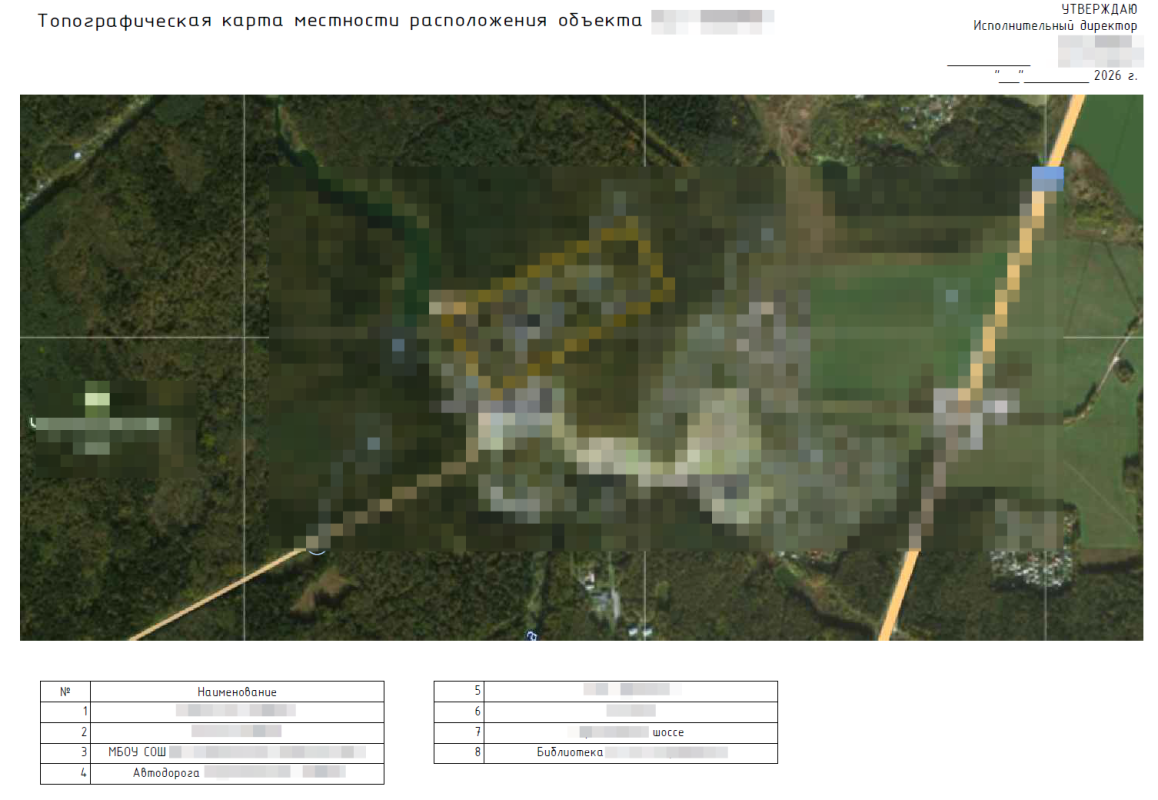Click the 'Исполнительный директор' text
The height and width of the screenshot is (800, 1158).
1055,25
